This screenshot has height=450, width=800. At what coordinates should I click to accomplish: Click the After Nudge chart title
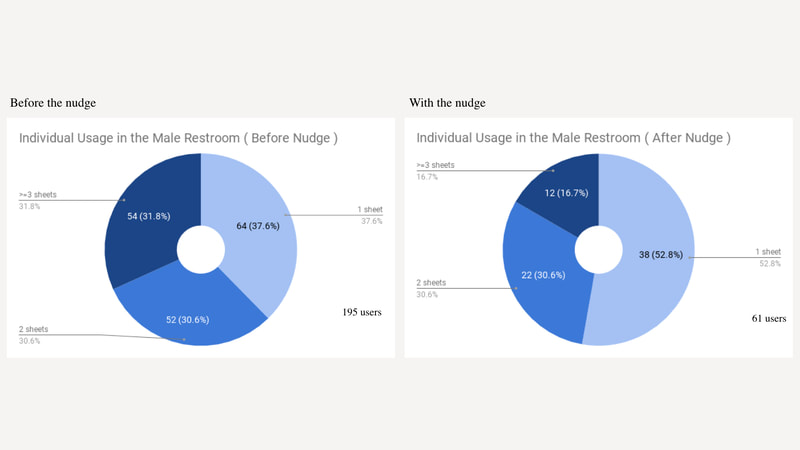point(573,138)
